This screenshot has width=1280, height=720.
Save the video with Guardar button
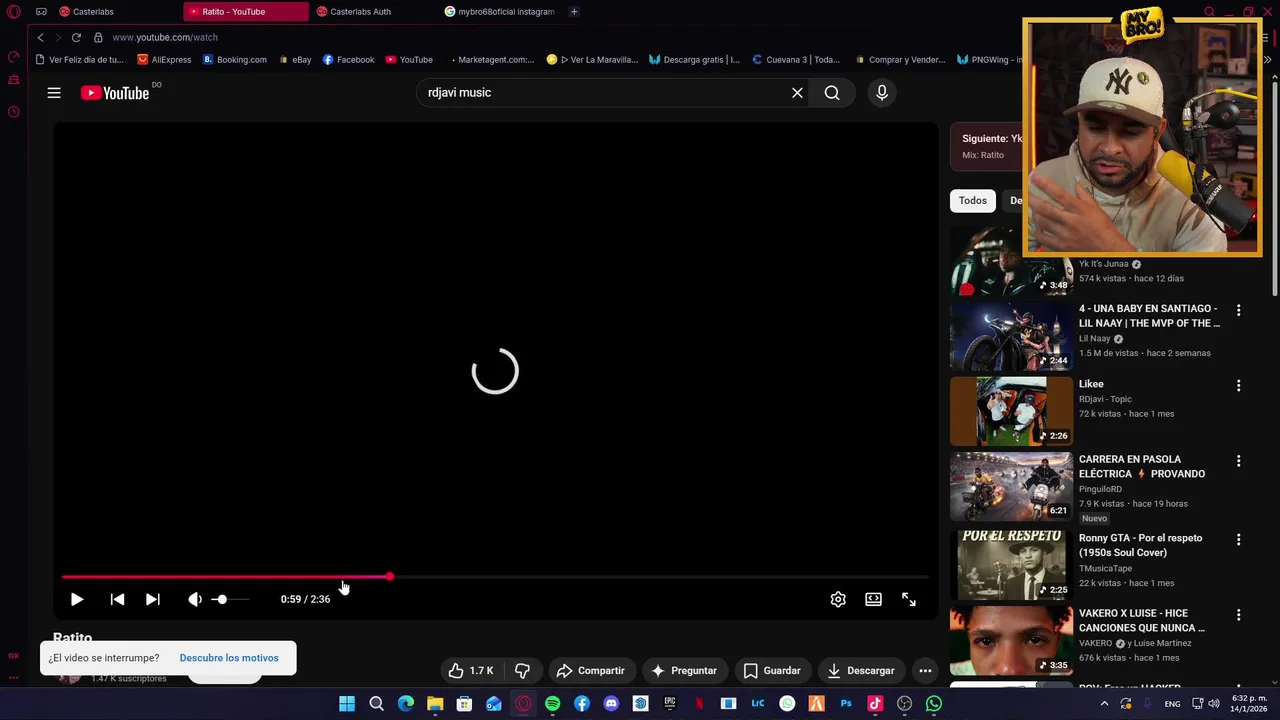(x=771, y=671)
